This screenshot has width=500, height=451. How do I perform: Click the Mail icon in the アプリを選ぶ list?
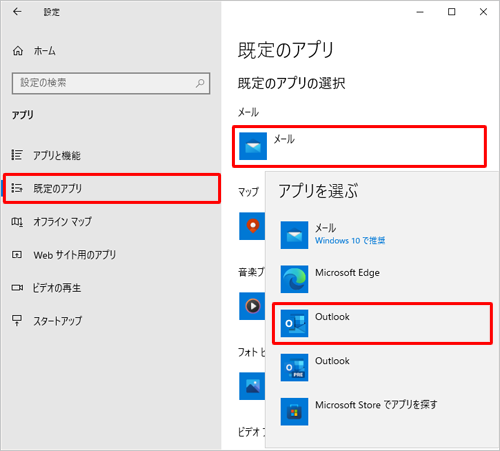pyautogui.click(x=294, y=235)
